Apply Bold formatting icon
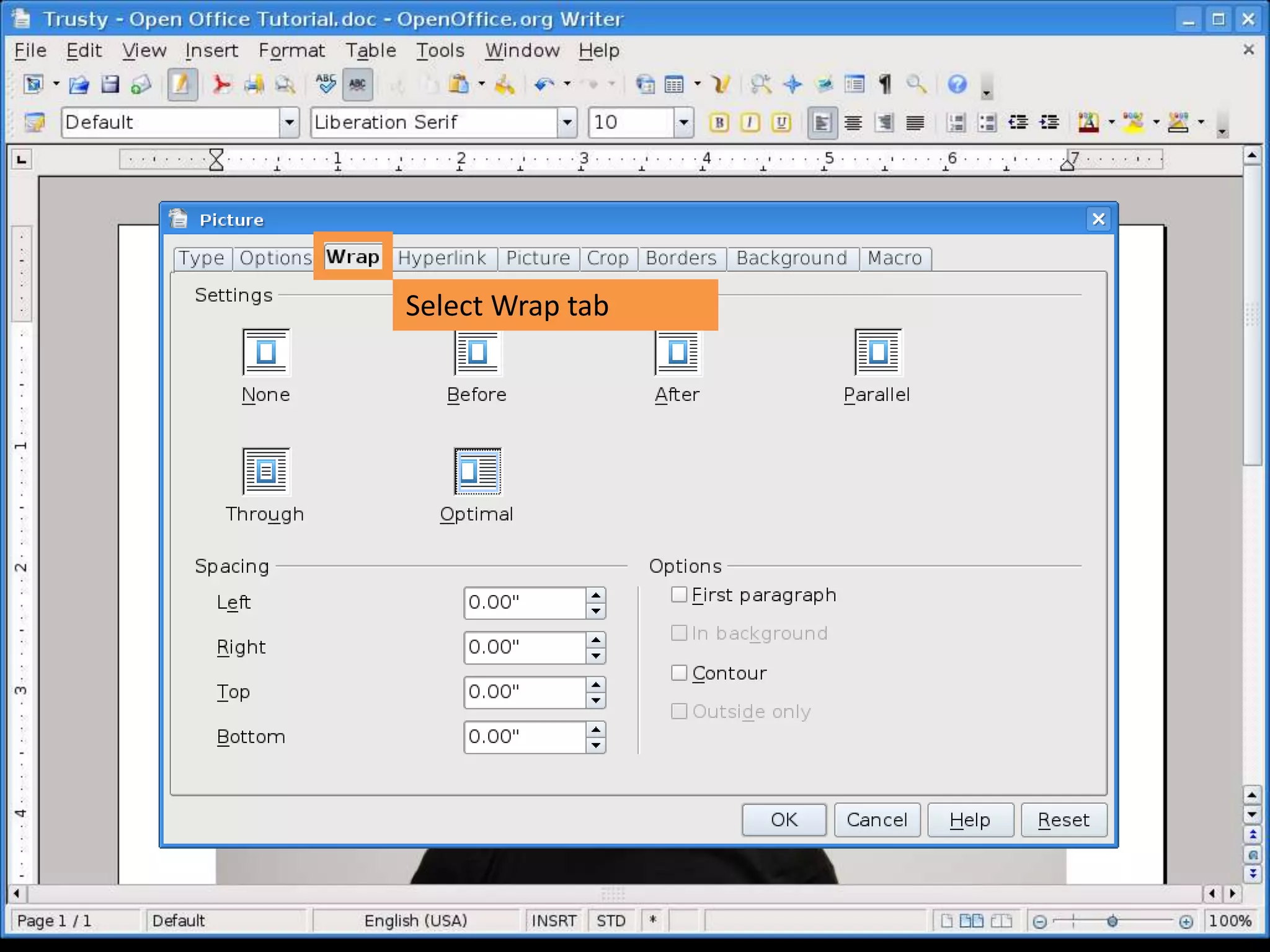 click(x=719, y=123)
